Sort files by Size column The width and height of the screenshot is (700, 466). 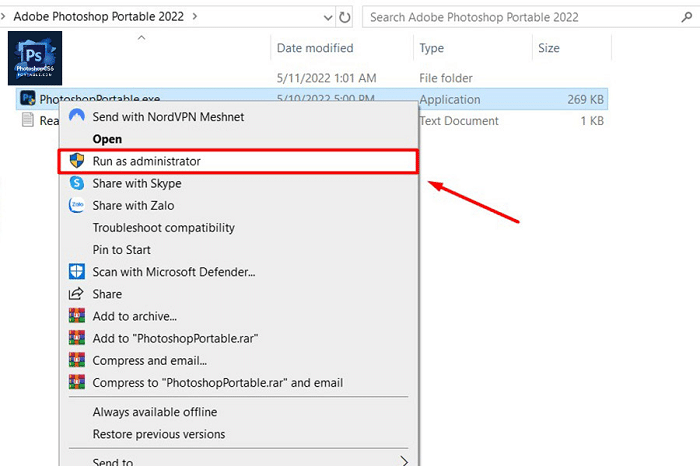coord(549,48)
